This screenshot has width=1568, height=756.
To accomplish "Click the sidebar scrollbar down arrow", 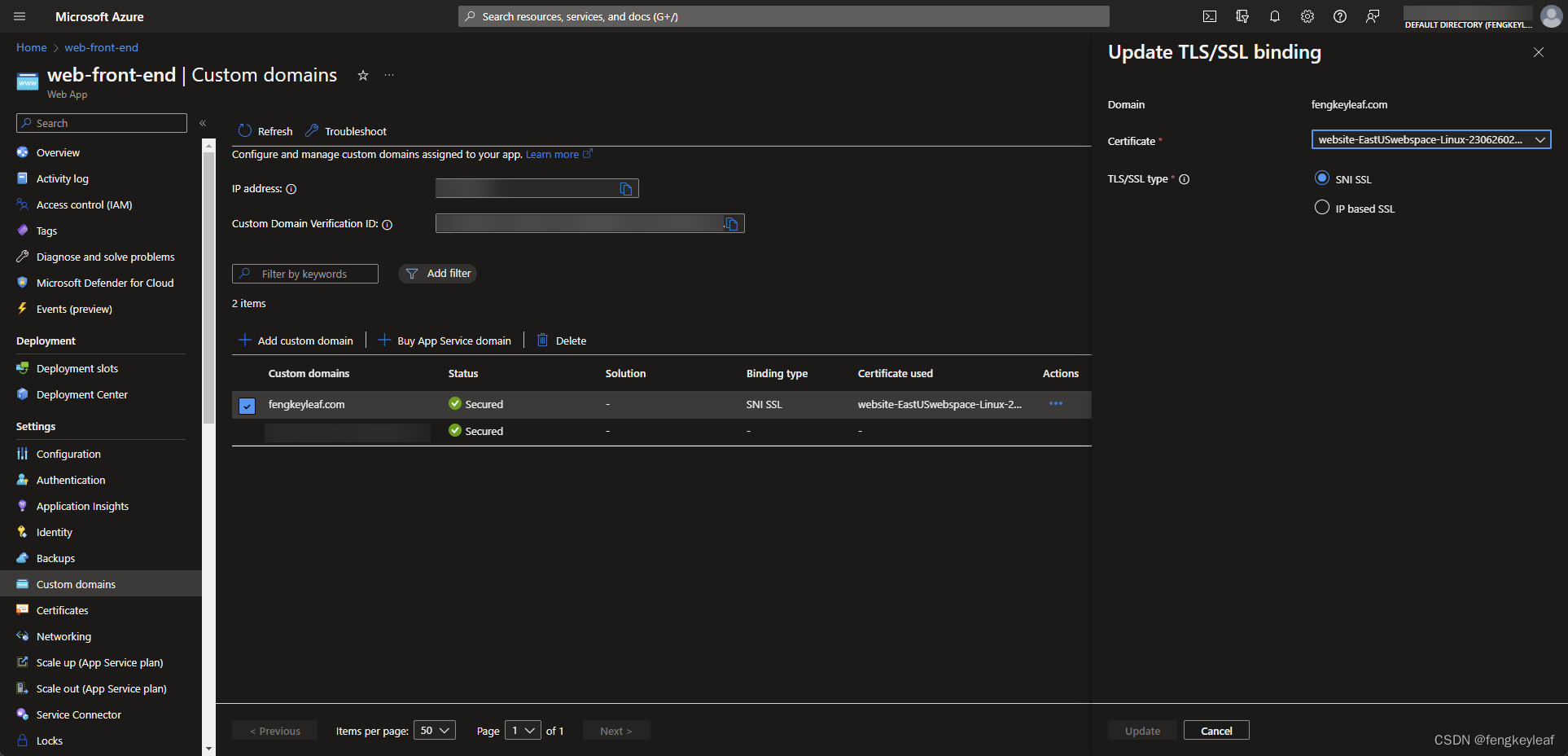I will [x=208, y=748].
